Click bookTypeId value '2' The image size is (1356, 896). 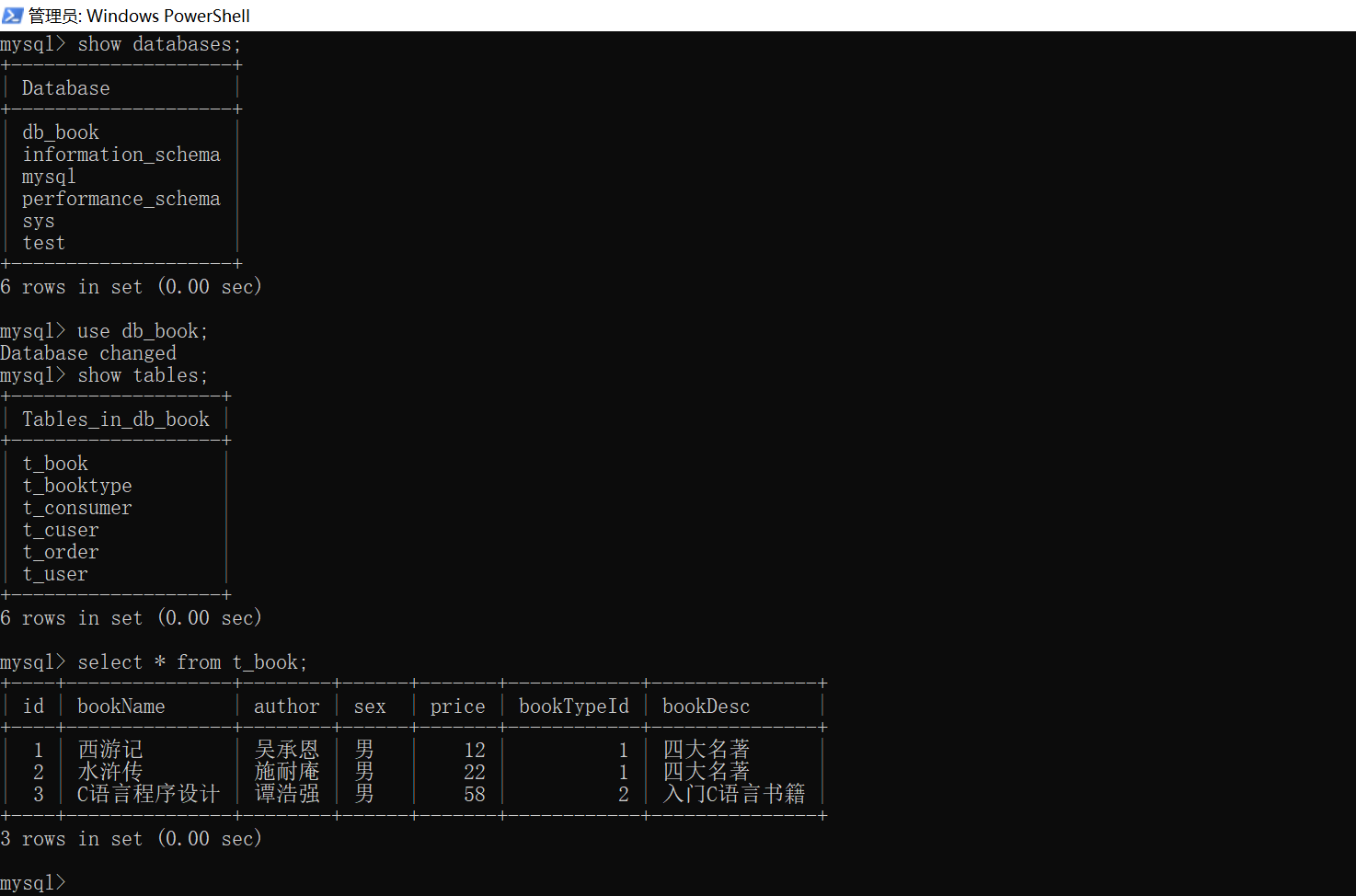(x=624, y=795)
